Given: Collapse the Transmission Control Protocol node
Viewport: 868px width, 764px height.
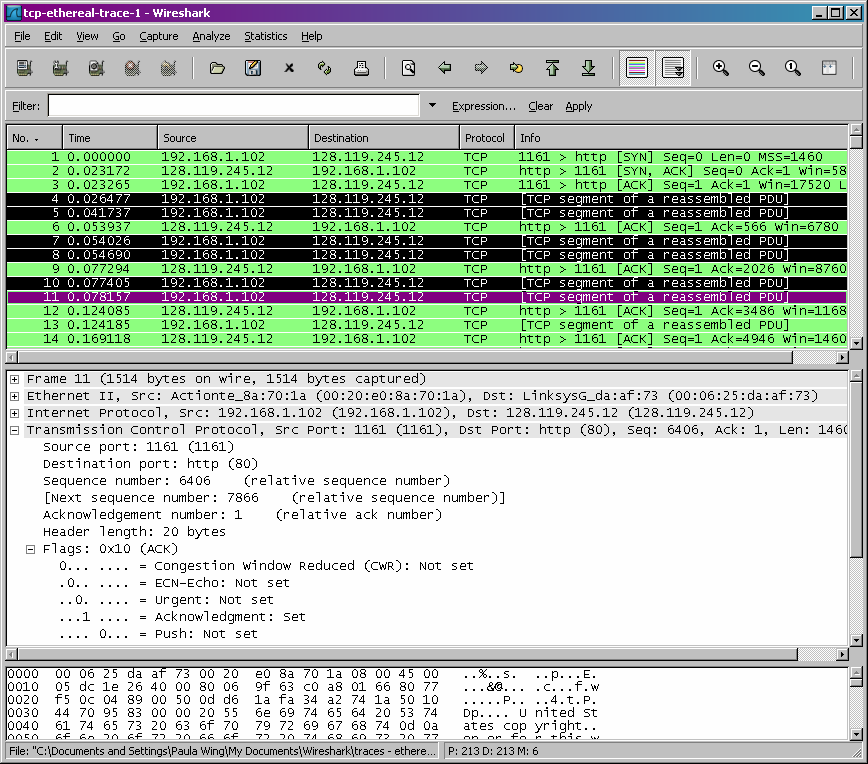Looking at the screenshot, I should coord(15,430).
